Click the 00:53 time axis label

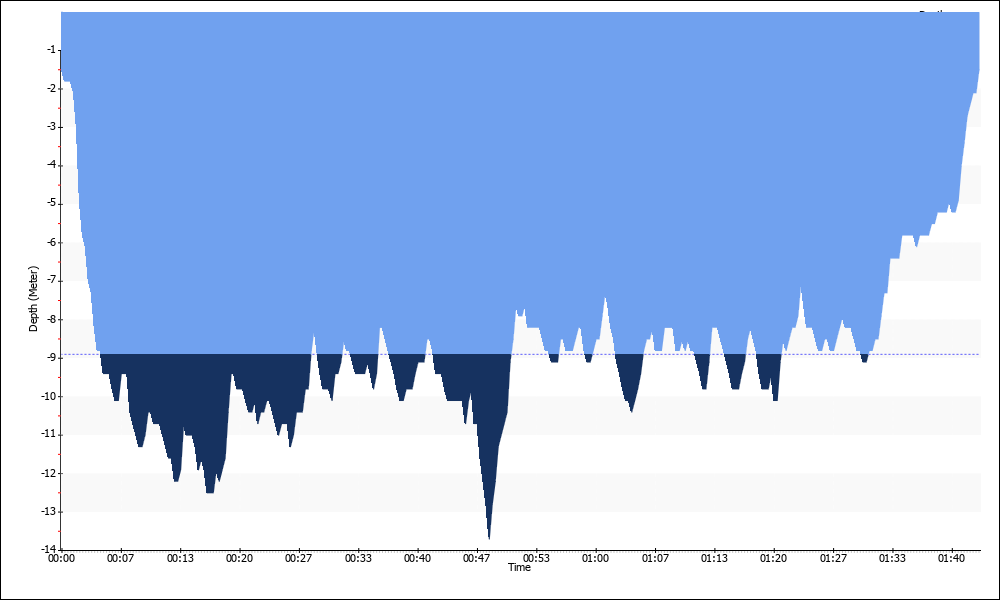[x=536, y=559]
